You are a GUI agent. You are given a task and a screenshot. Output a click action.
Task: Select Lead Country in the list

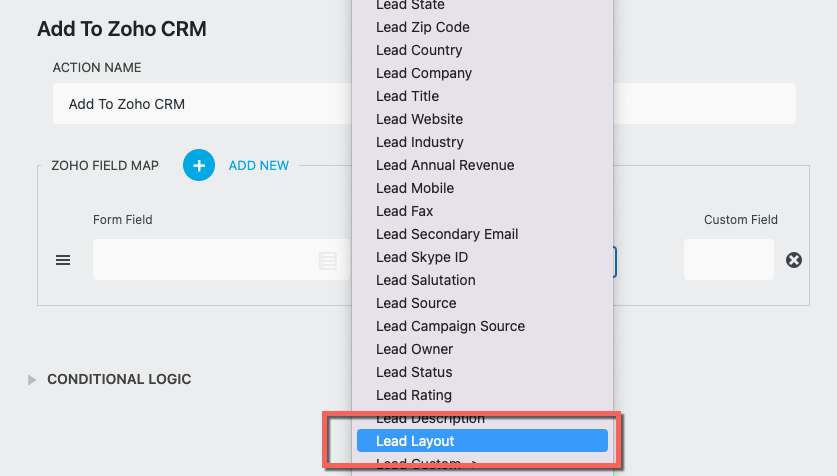coord(419,50)
